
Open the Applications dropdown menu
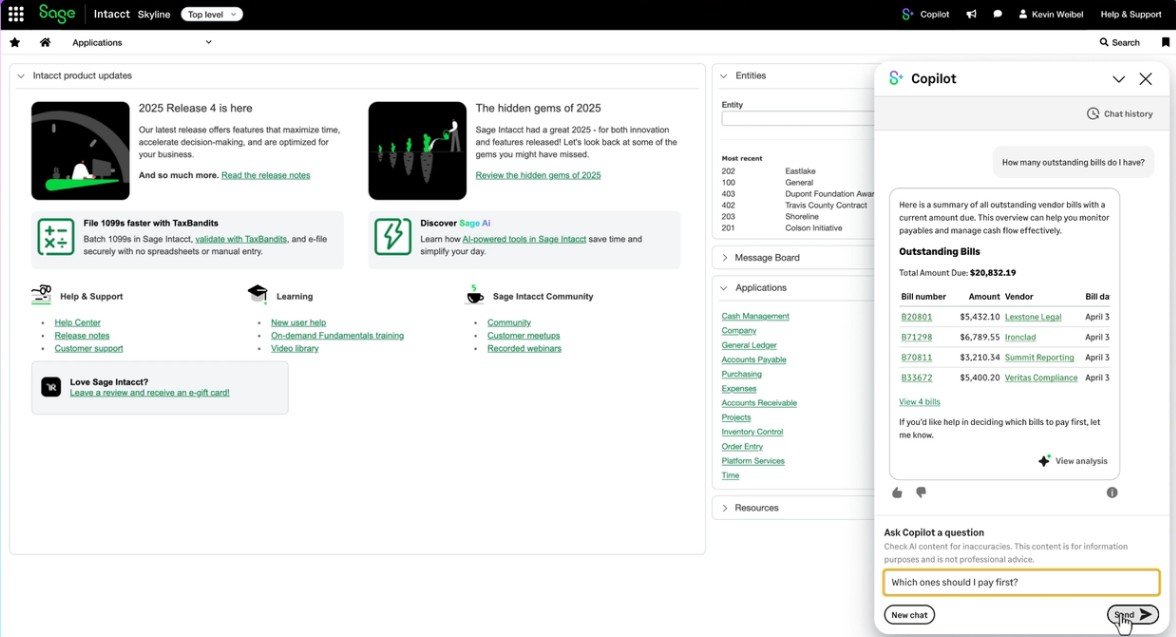tap(142, 43)
